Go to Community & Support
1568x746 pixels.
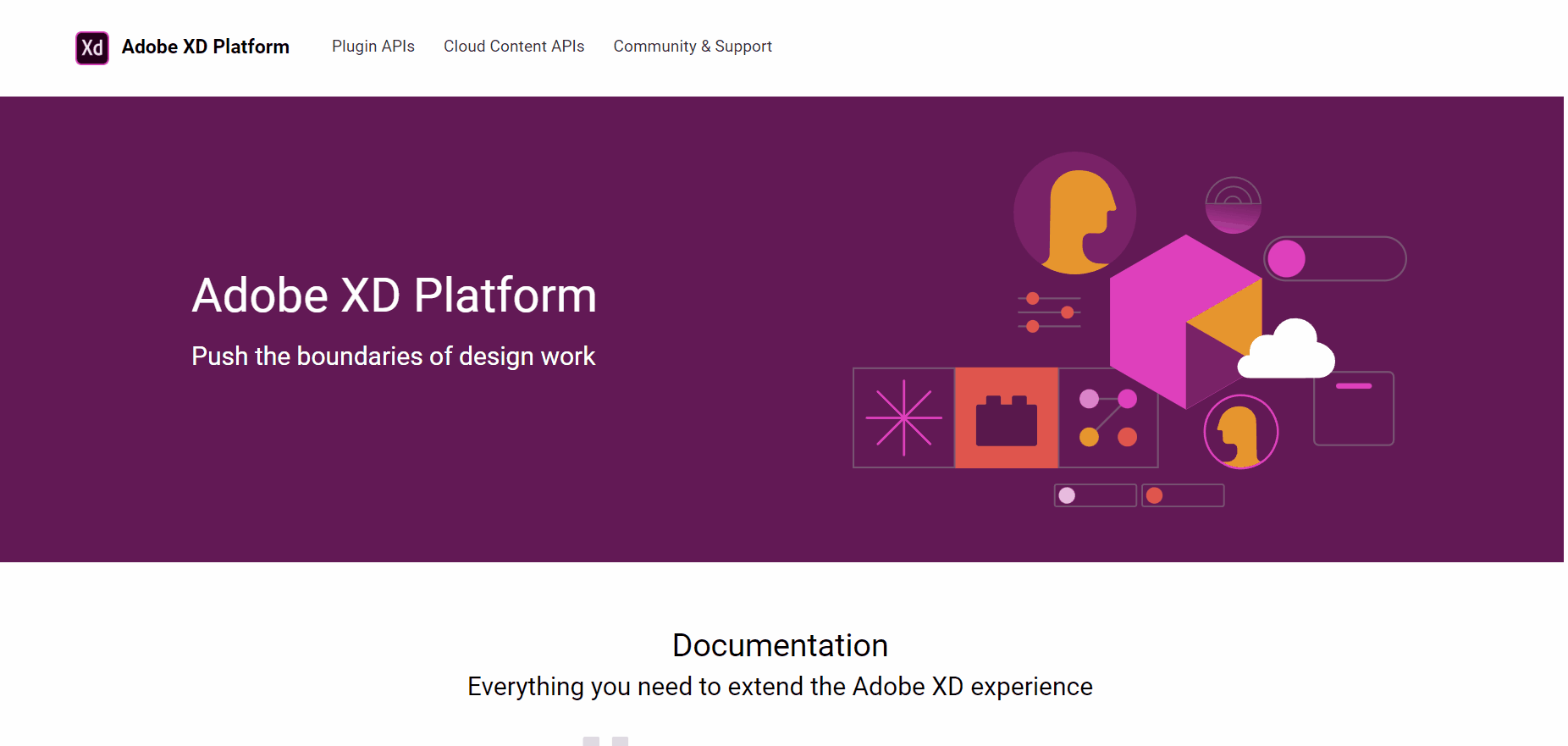point(692,47)
